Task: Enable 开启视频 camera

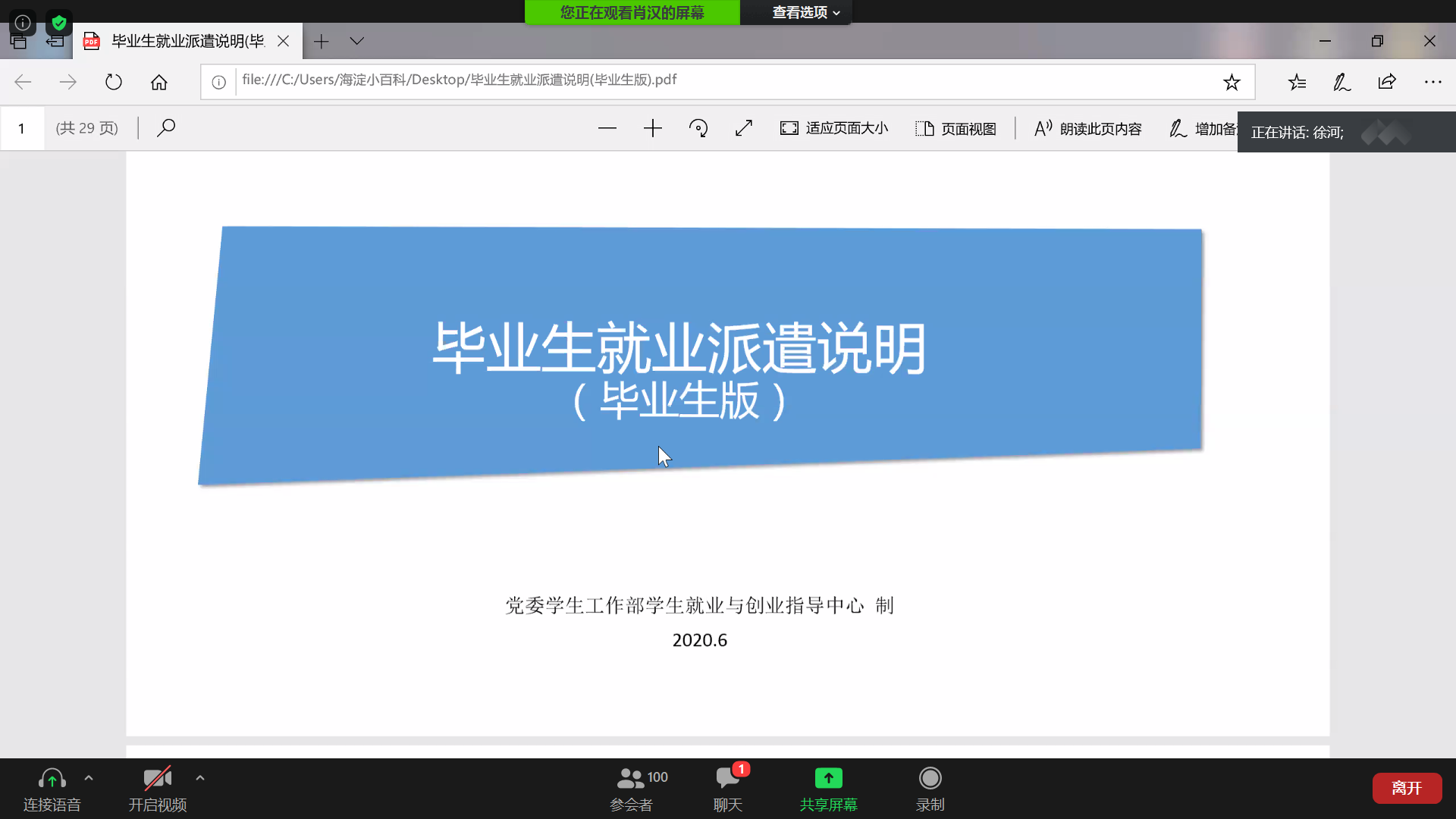Action: pos(157,789)
